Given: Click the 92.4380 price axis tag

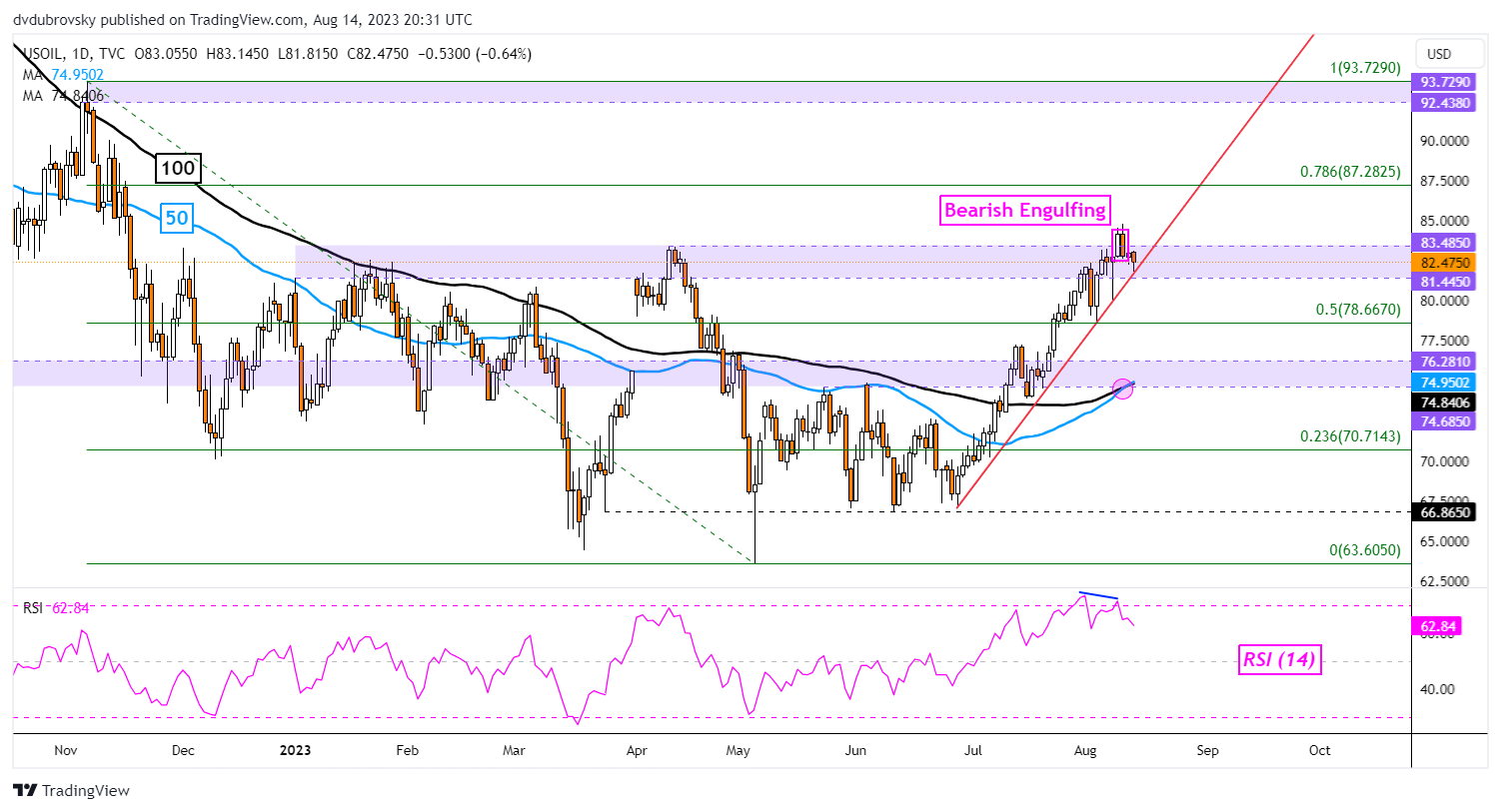Looking at the screenshot, I should 1445,103.
